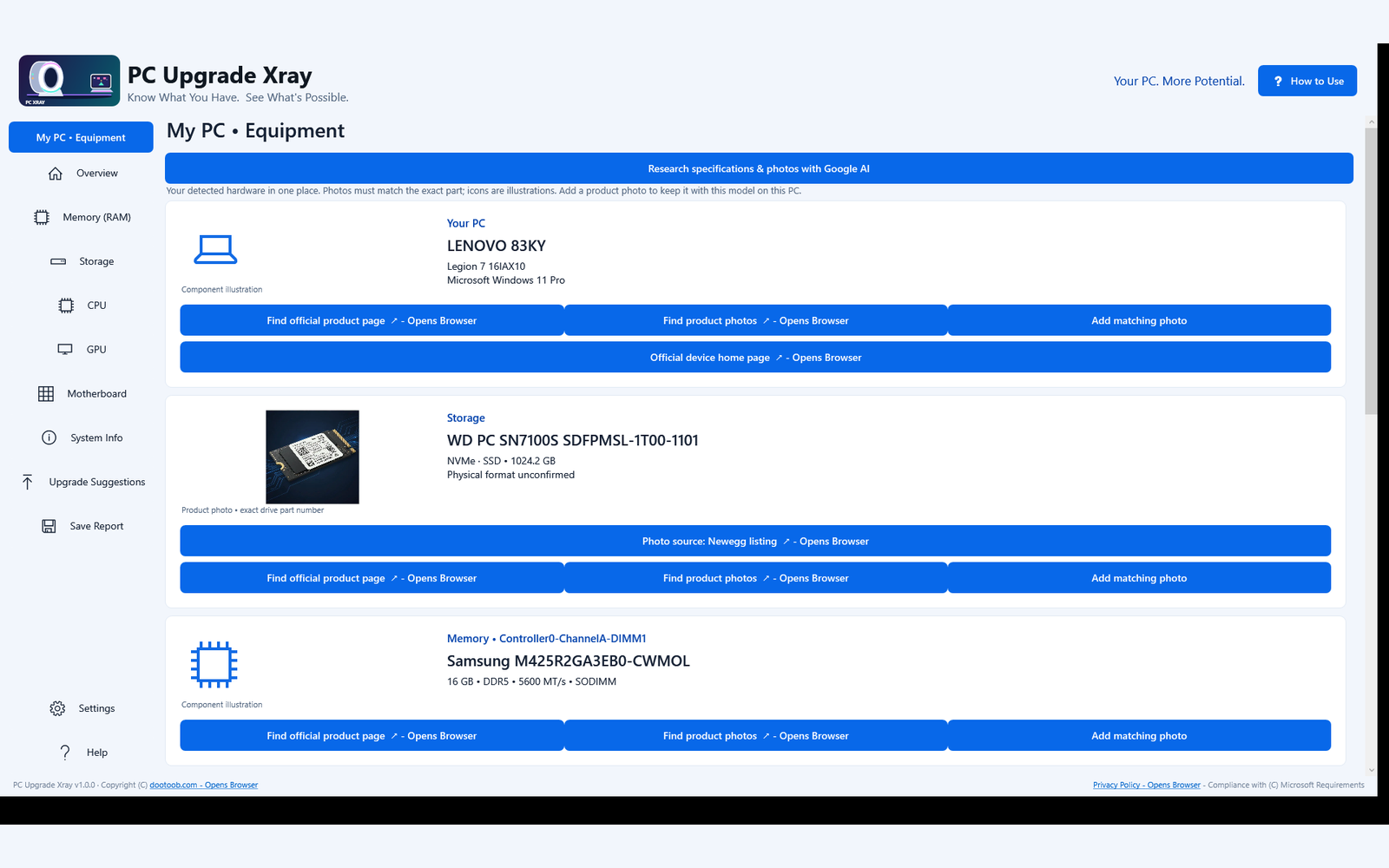Open dootoob.com link in footer
1389x868 pixels.
204,785
